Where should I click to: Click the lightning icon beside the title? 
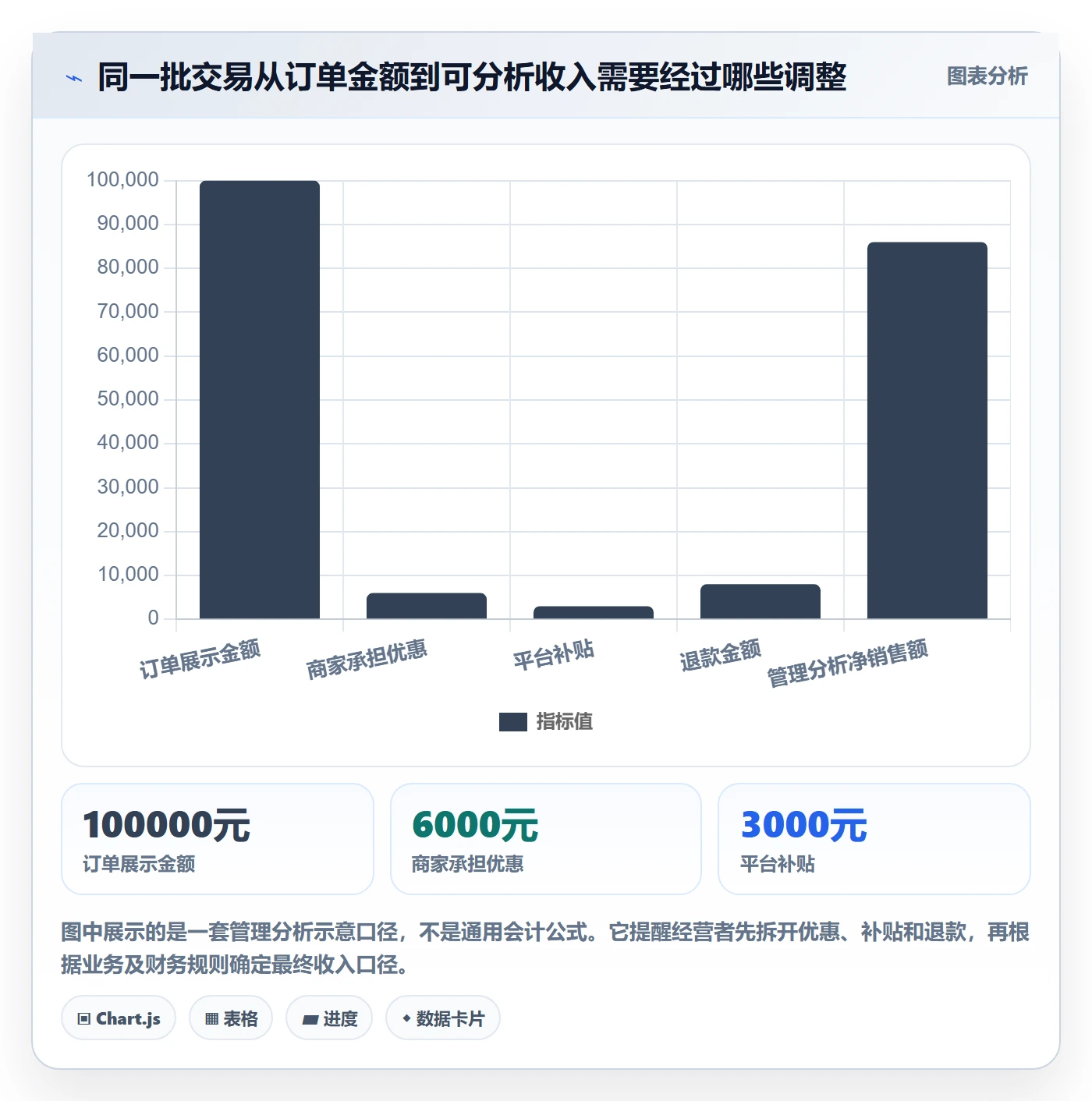[x=74, y=78]
